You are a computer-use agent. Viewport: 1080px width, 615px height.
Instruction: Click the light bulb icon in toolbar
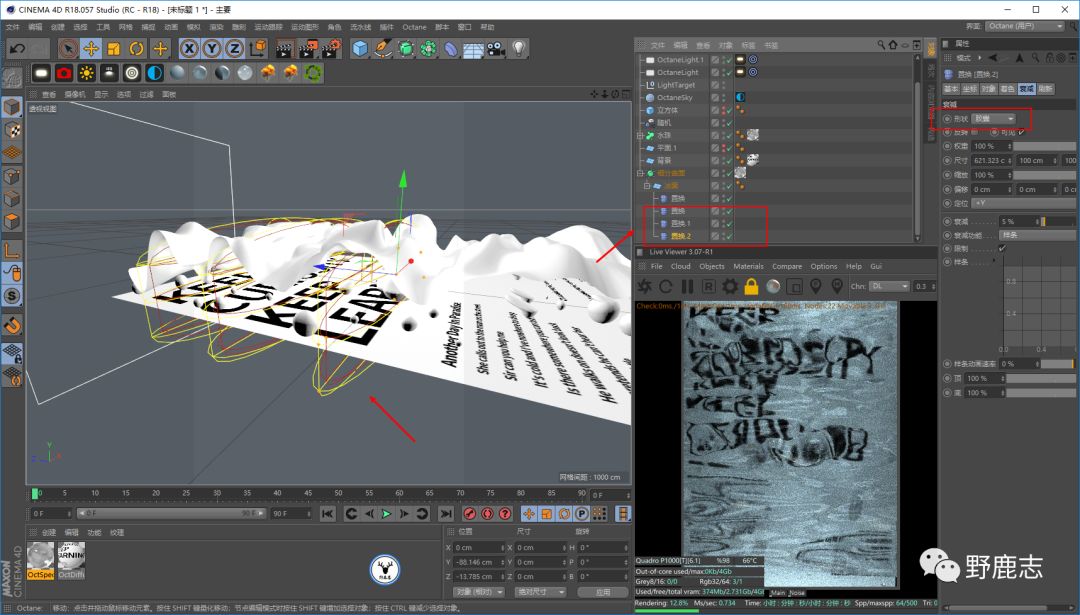click(x=519, y=48)
